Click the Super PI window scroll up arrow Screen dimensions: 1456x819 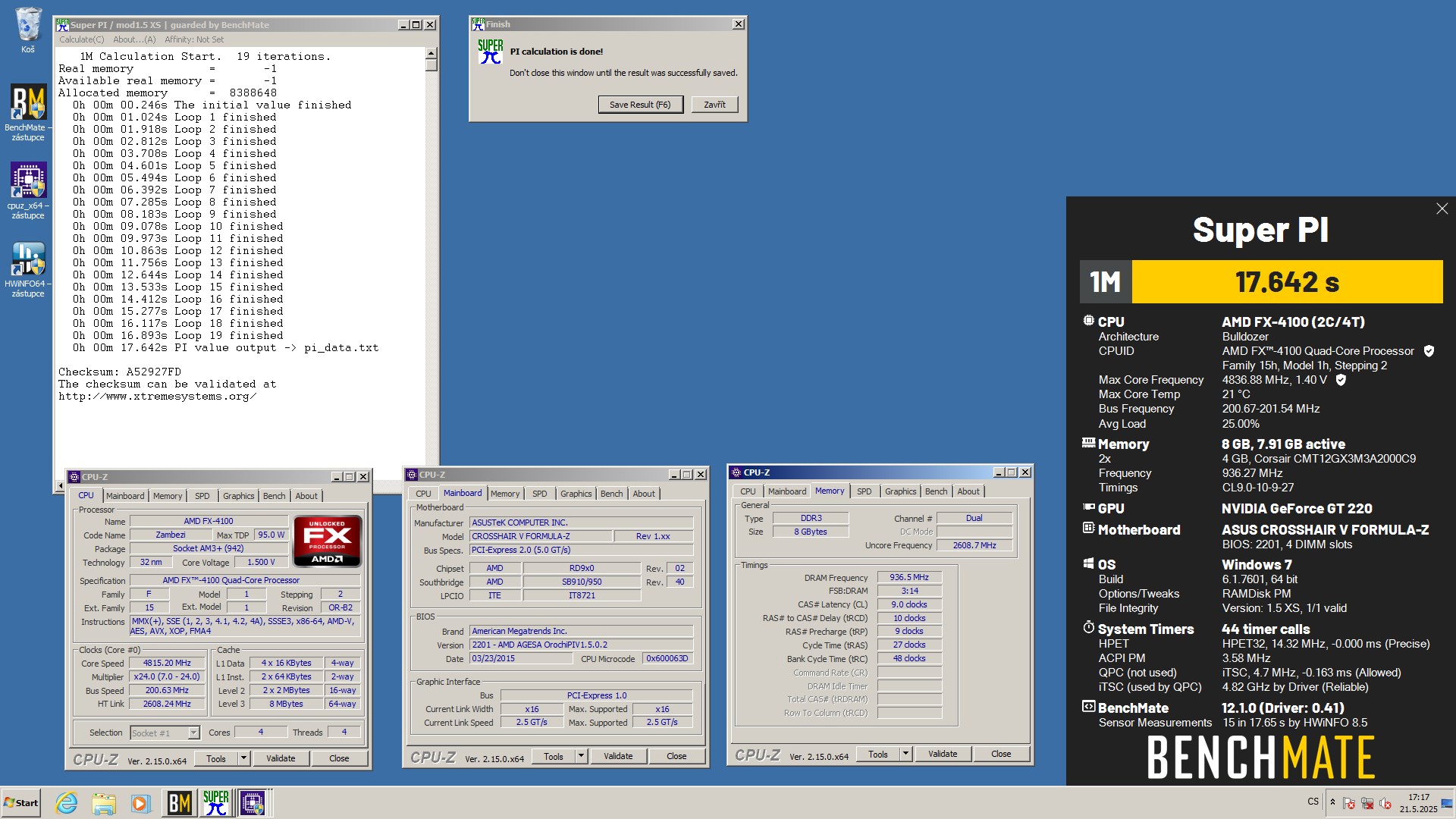431,53
